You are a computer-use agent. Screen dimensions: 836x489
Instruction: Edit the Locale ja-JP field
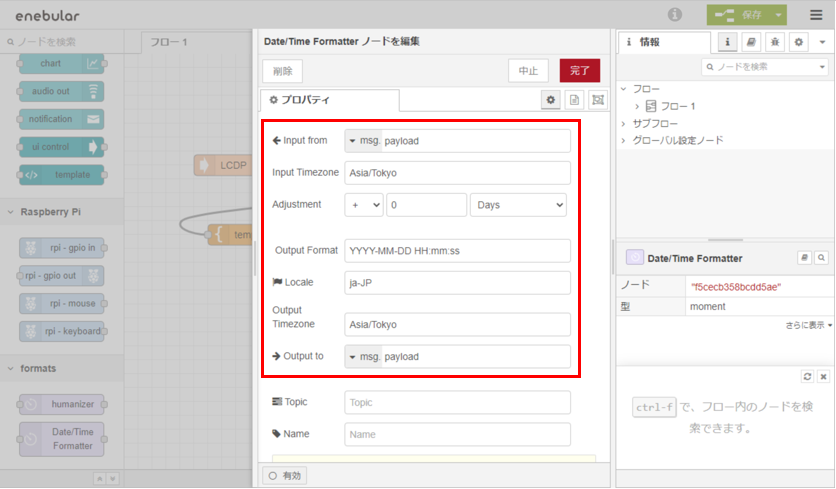pyautogui.click(x=457, y=283)
